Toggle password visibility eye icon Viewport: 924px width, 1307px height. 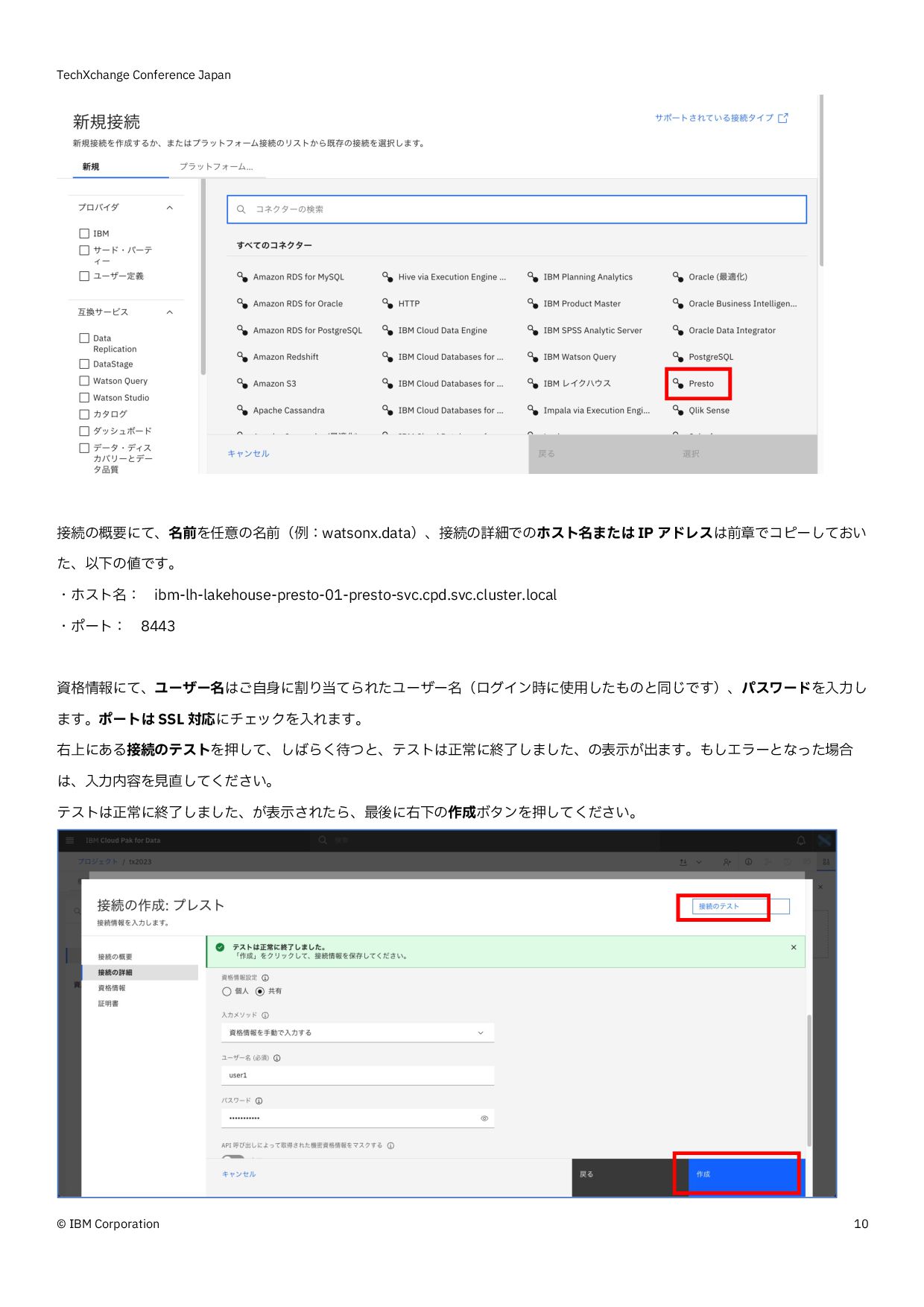tap(484, 1118)
